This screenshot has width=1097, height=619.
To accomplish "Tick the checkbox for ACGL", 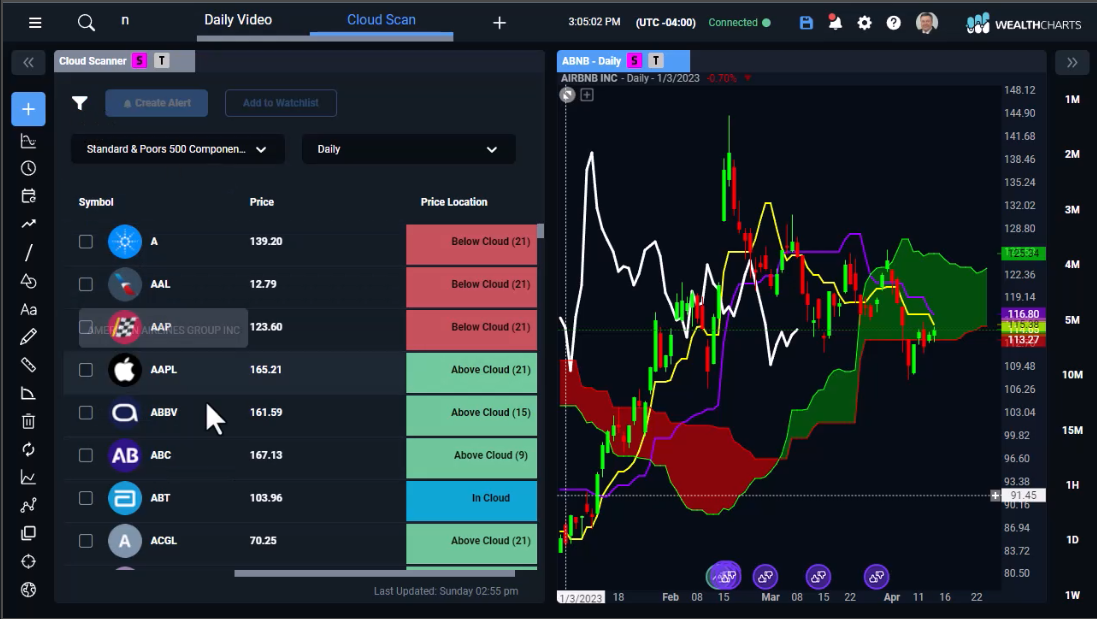I will [85, 541].
